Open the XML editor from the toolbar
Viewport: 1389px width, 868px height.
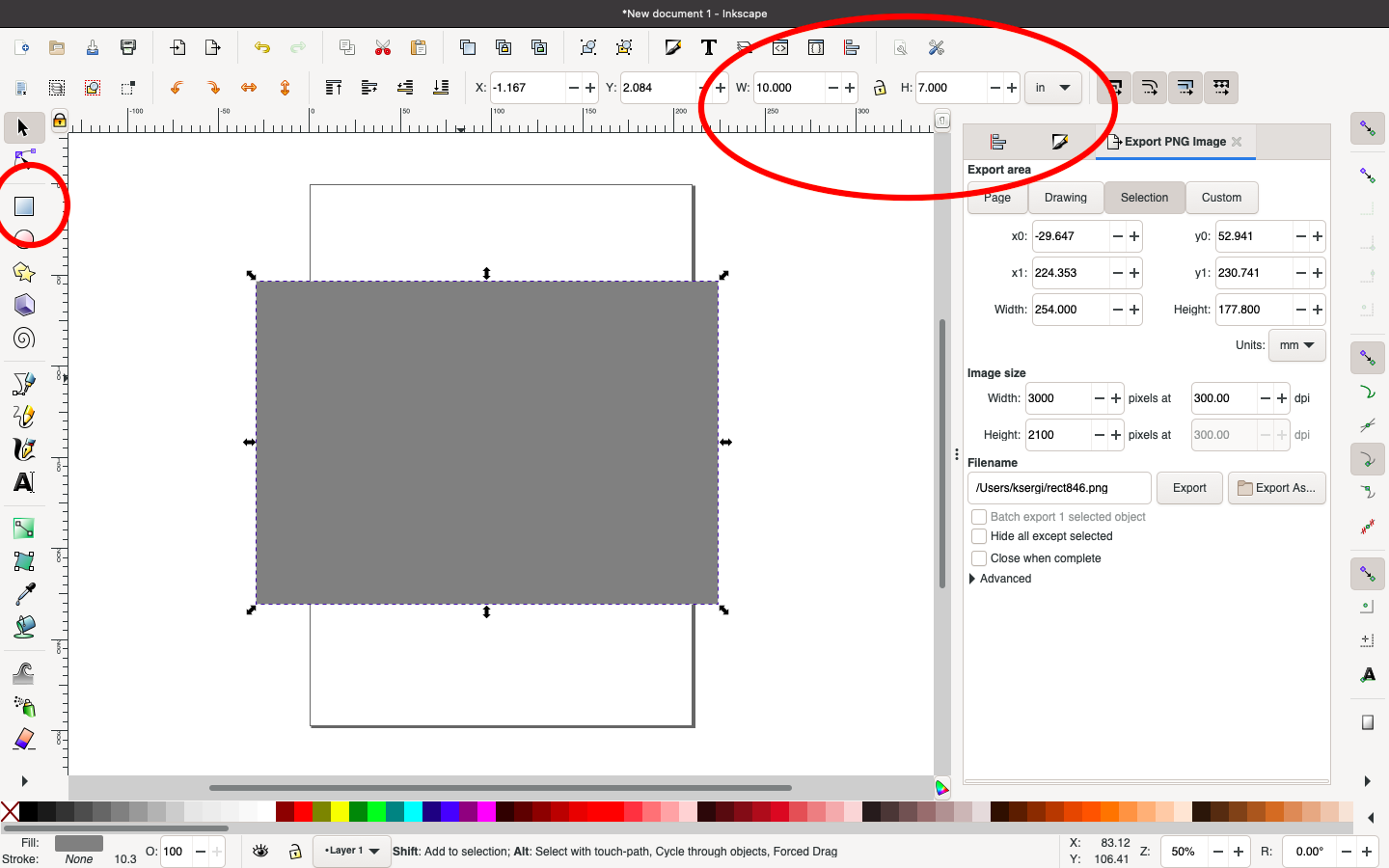(779, 47)
